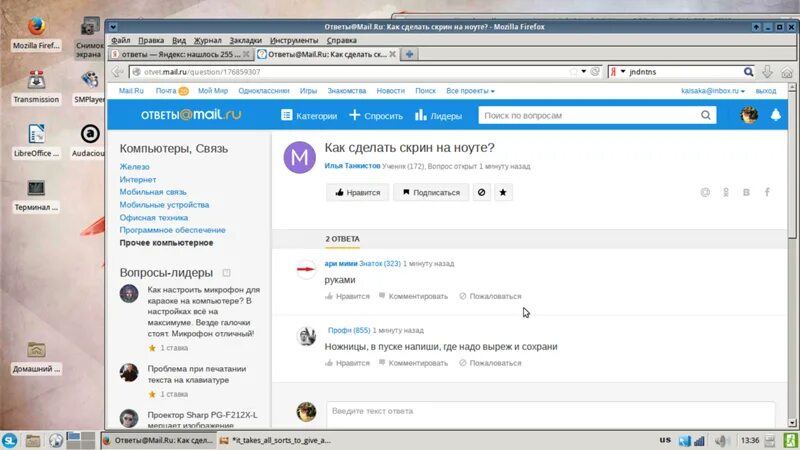Click the search magnifier in Поиск по вопросам
800x450 pixels.
[706, 115]
